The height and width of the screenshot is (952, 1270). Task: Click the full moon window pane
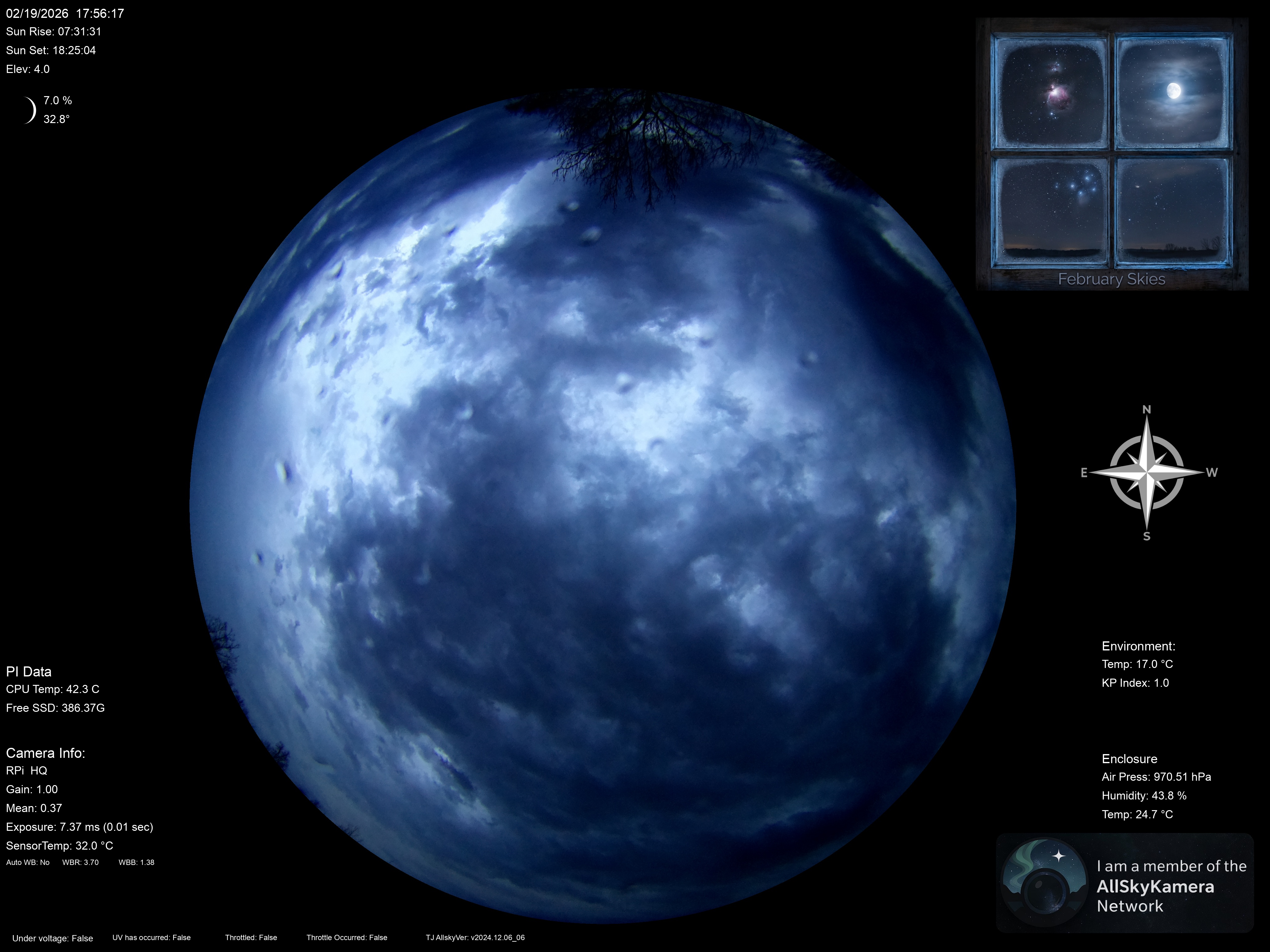click(1173, 92)
